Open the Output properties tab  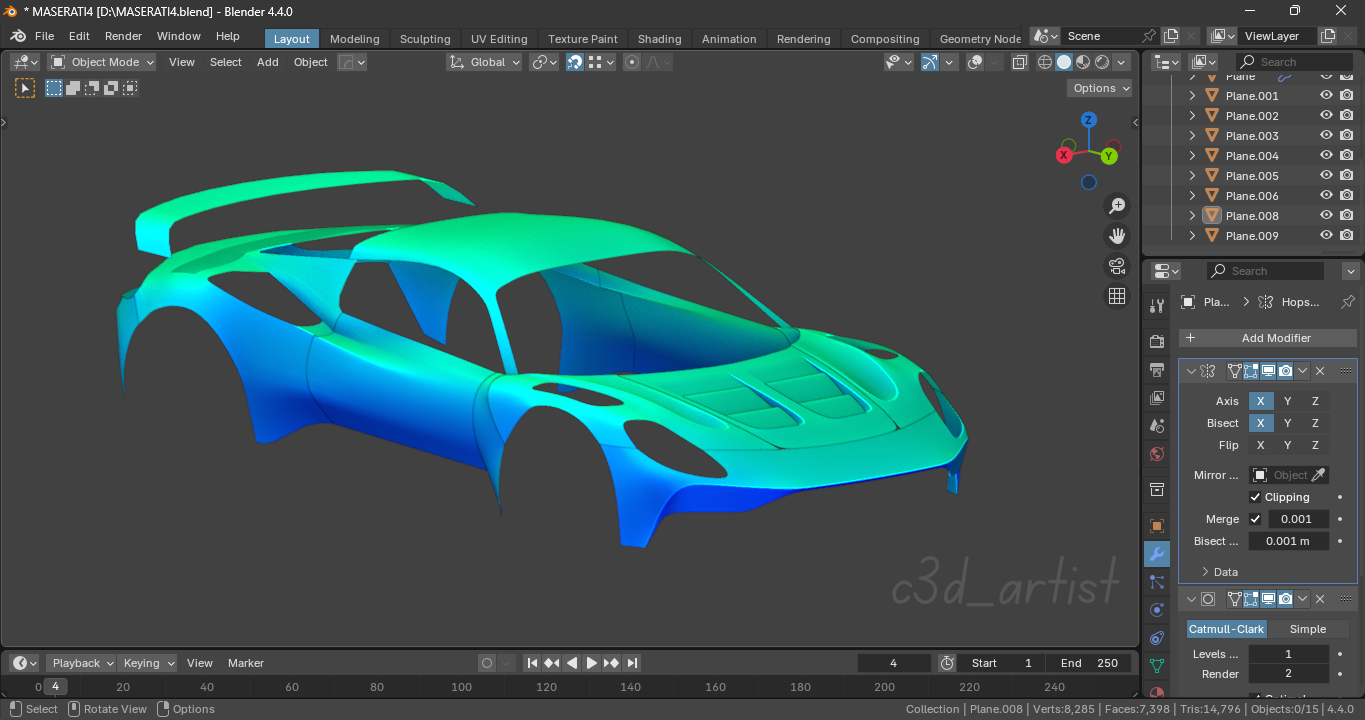pos(1157,369)
